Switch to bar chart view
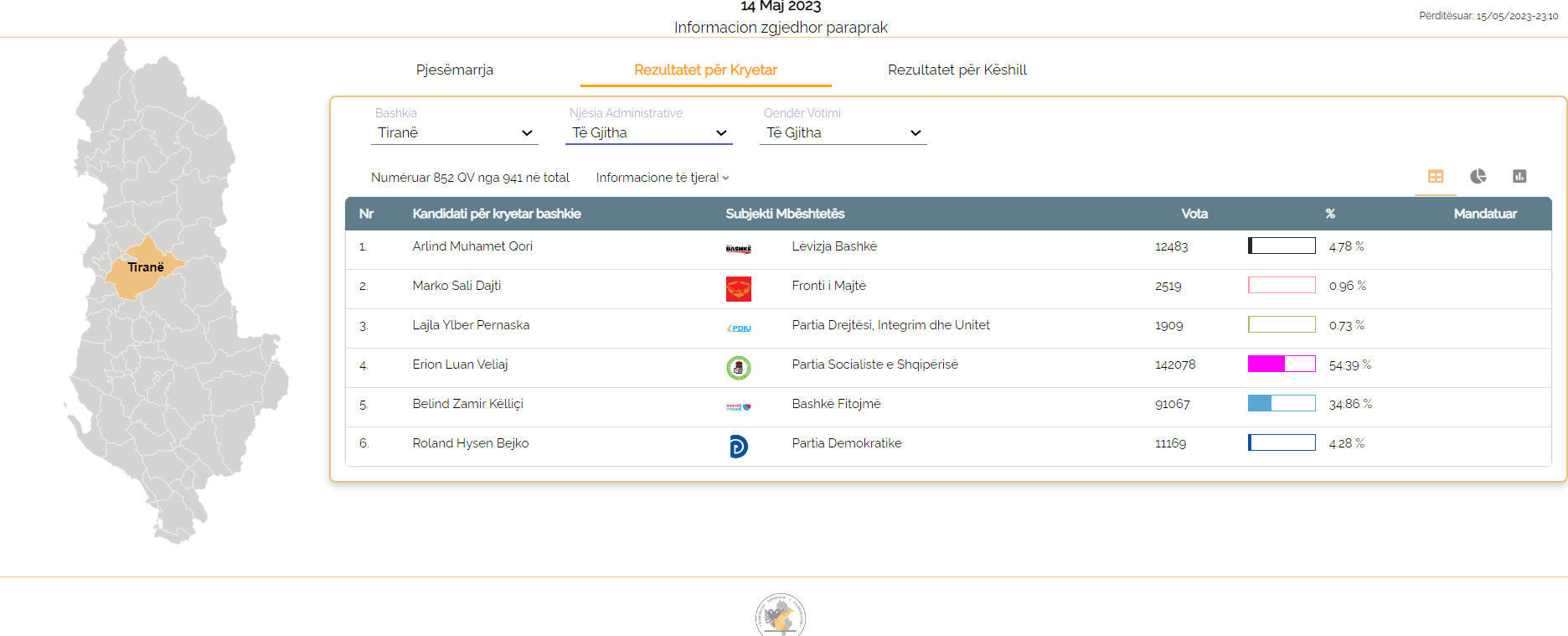The width and height of the screenshot is (1568, 636). [1519, 177]
